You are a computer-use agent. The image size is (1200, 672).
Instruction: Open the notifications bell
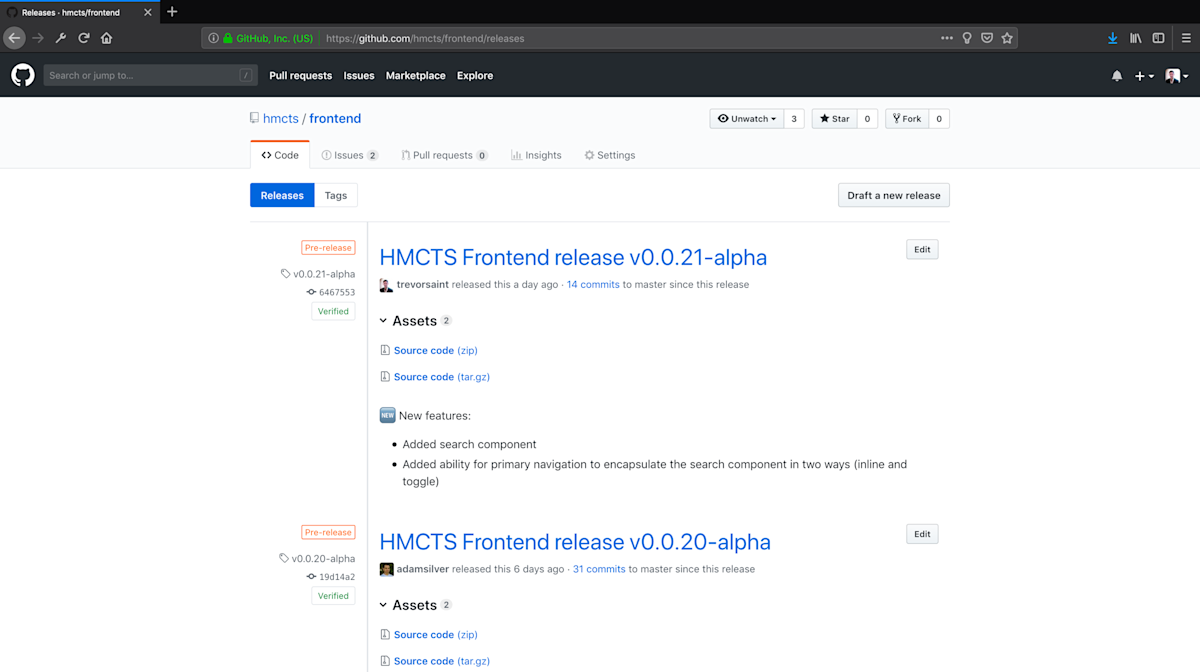coord(1117,76)
